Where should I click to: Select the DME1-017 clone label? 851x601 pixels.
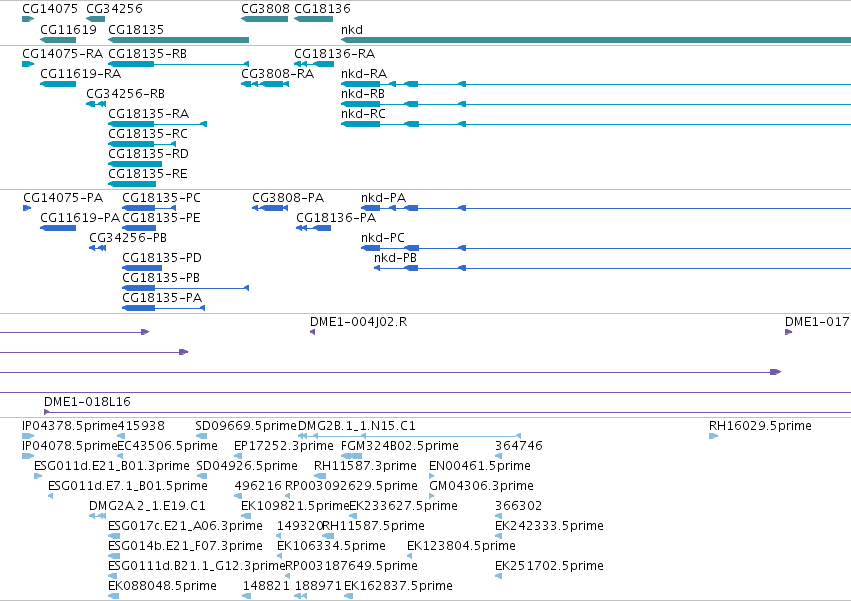click(x=817, y=322)
